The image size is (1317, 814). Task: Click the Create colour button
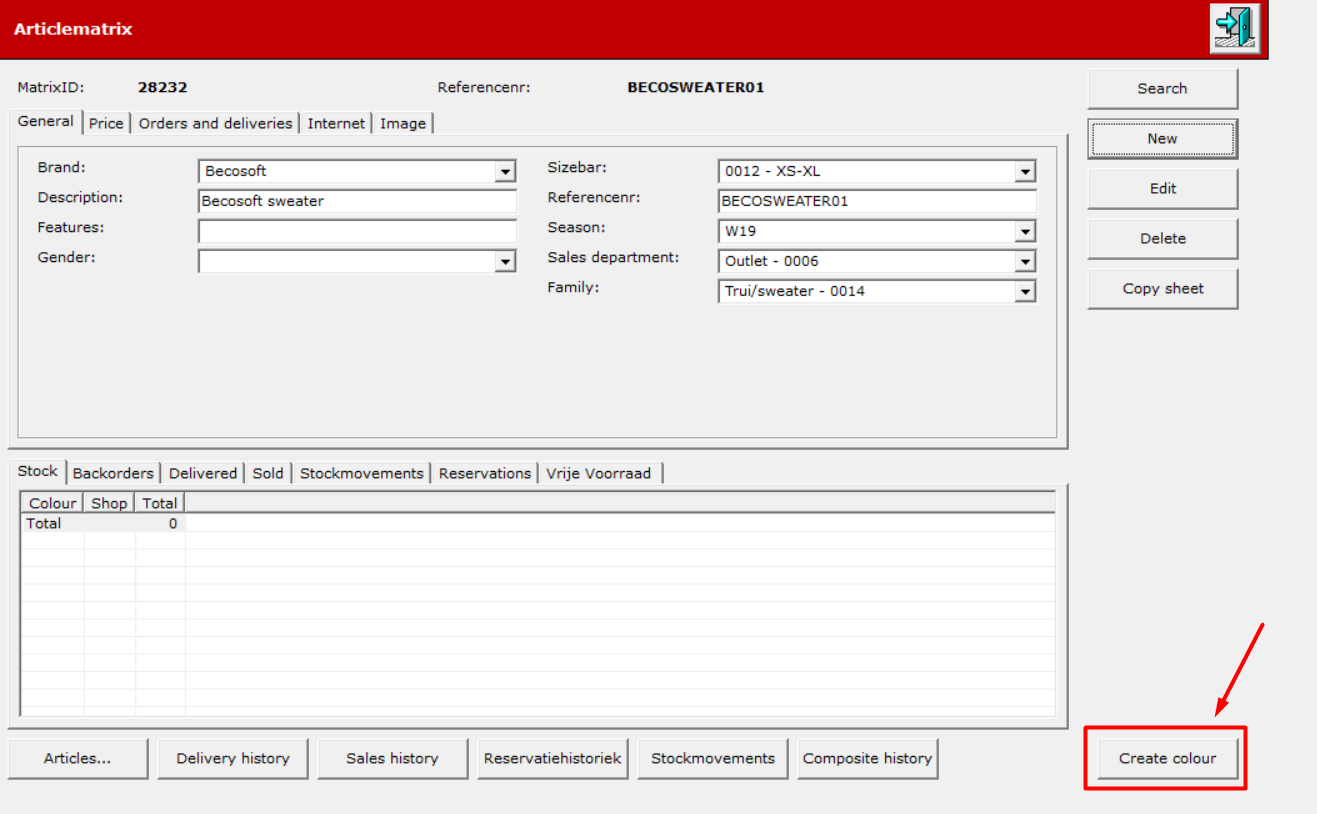click(x=1167, y=758)
